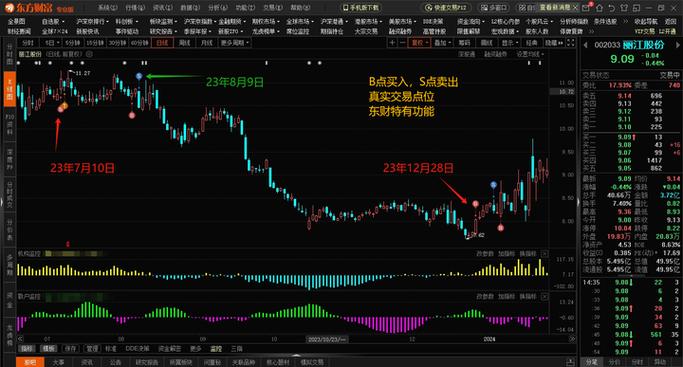Screen dimensions: 683x367
Task: Open the 分析 menu
Action: pyautogui.click(x=217, y=7)
